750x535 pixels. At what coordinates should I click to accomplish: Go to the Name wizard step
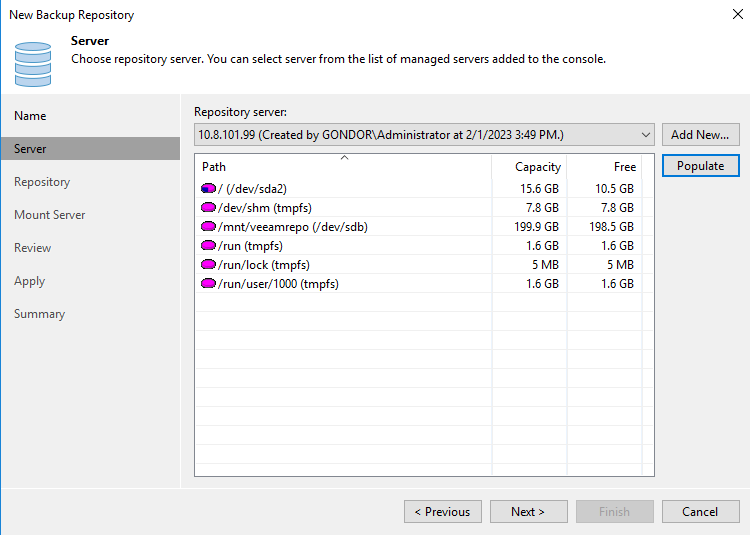[30, 116]
